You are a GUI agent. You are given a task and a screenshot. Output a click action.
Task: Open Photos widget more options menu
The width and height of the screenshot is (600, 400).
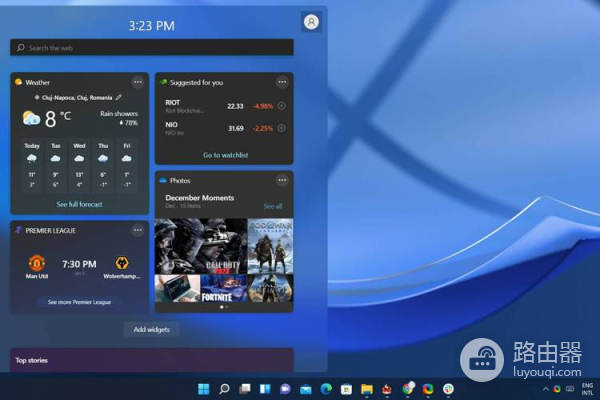click(282, 180)
